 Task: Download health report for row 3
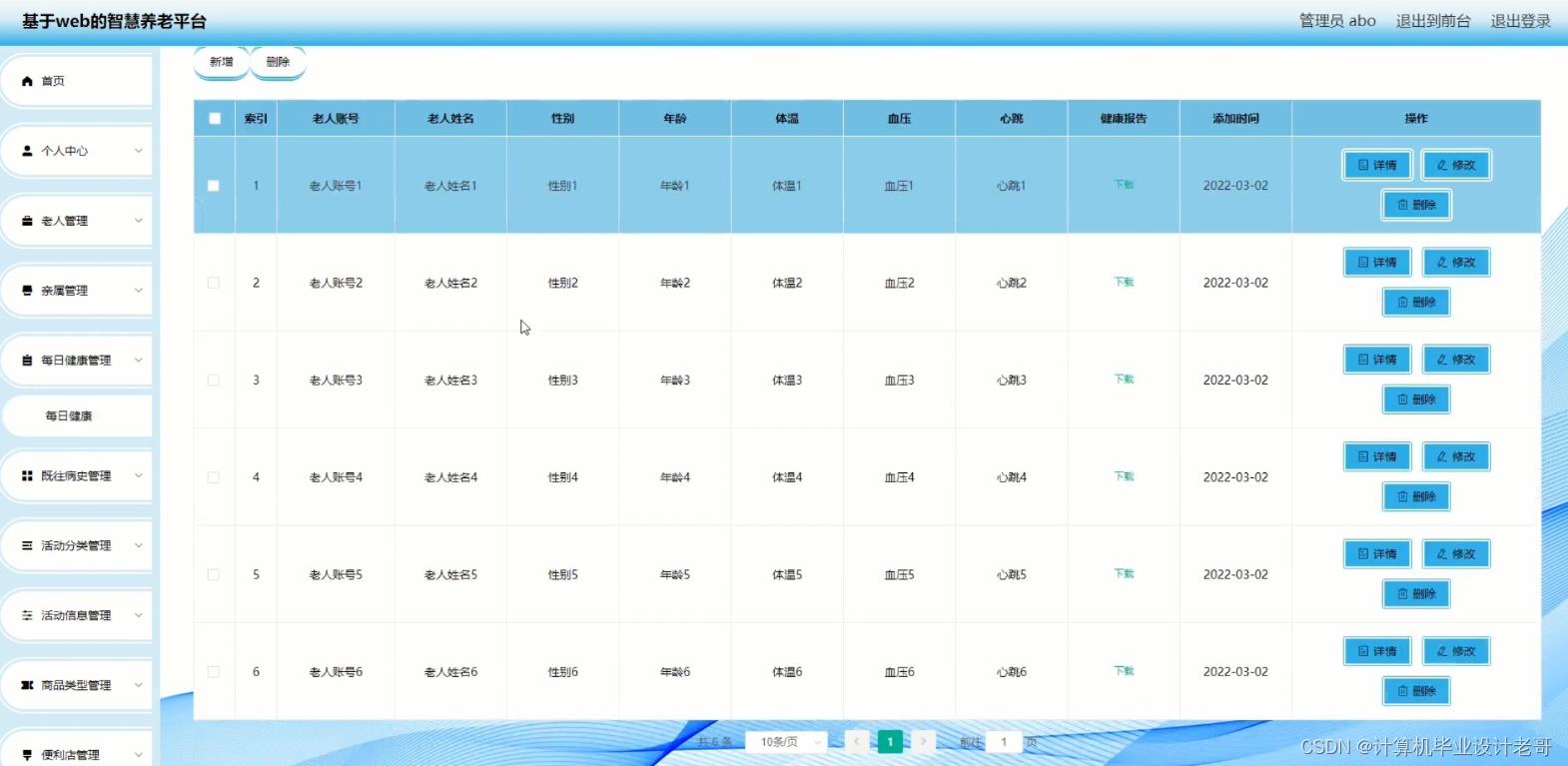(1124, 380)
